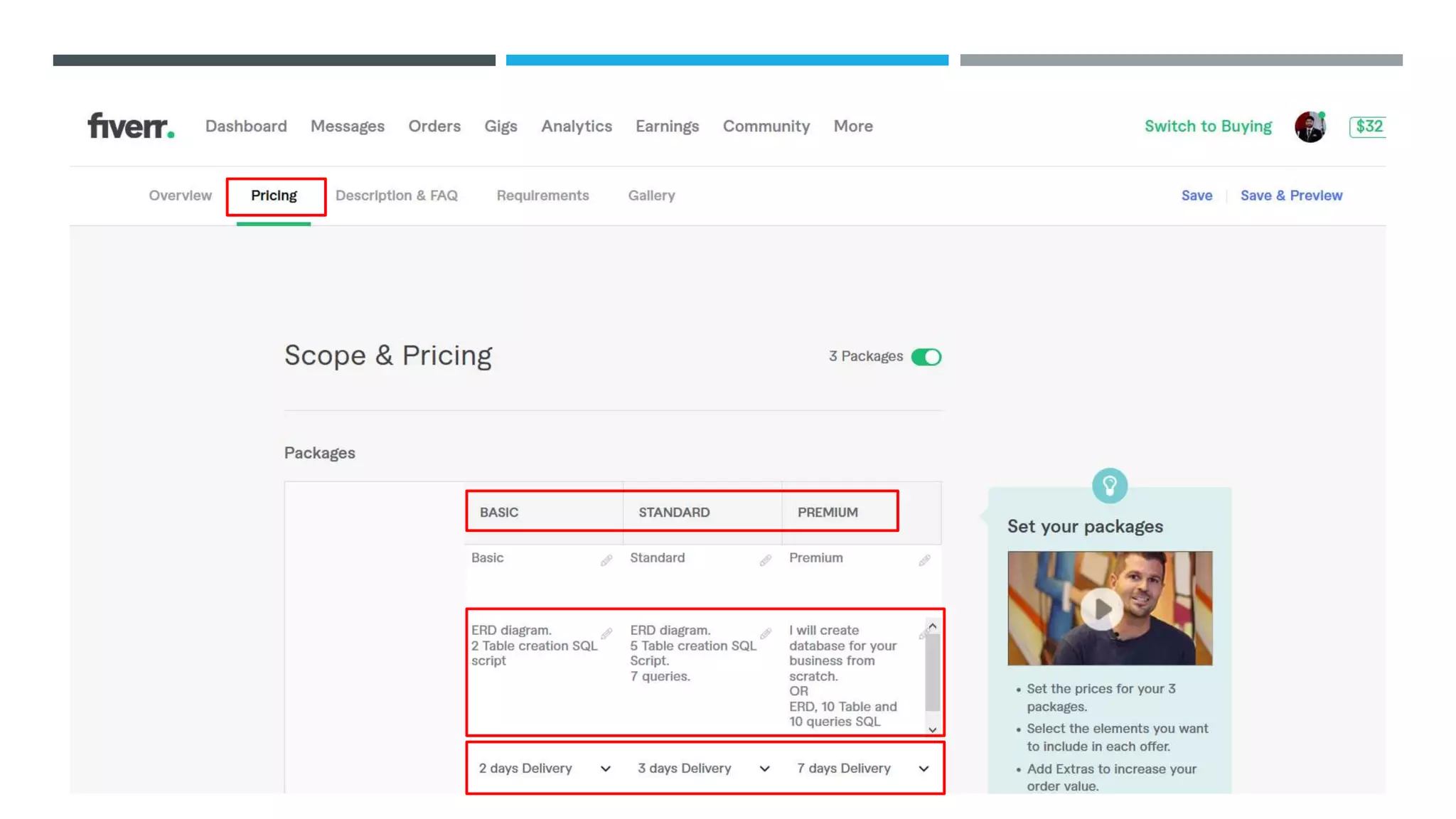
Task: Click Switch to Buying
Action: pyautogui.click(x=1207, y=126)
